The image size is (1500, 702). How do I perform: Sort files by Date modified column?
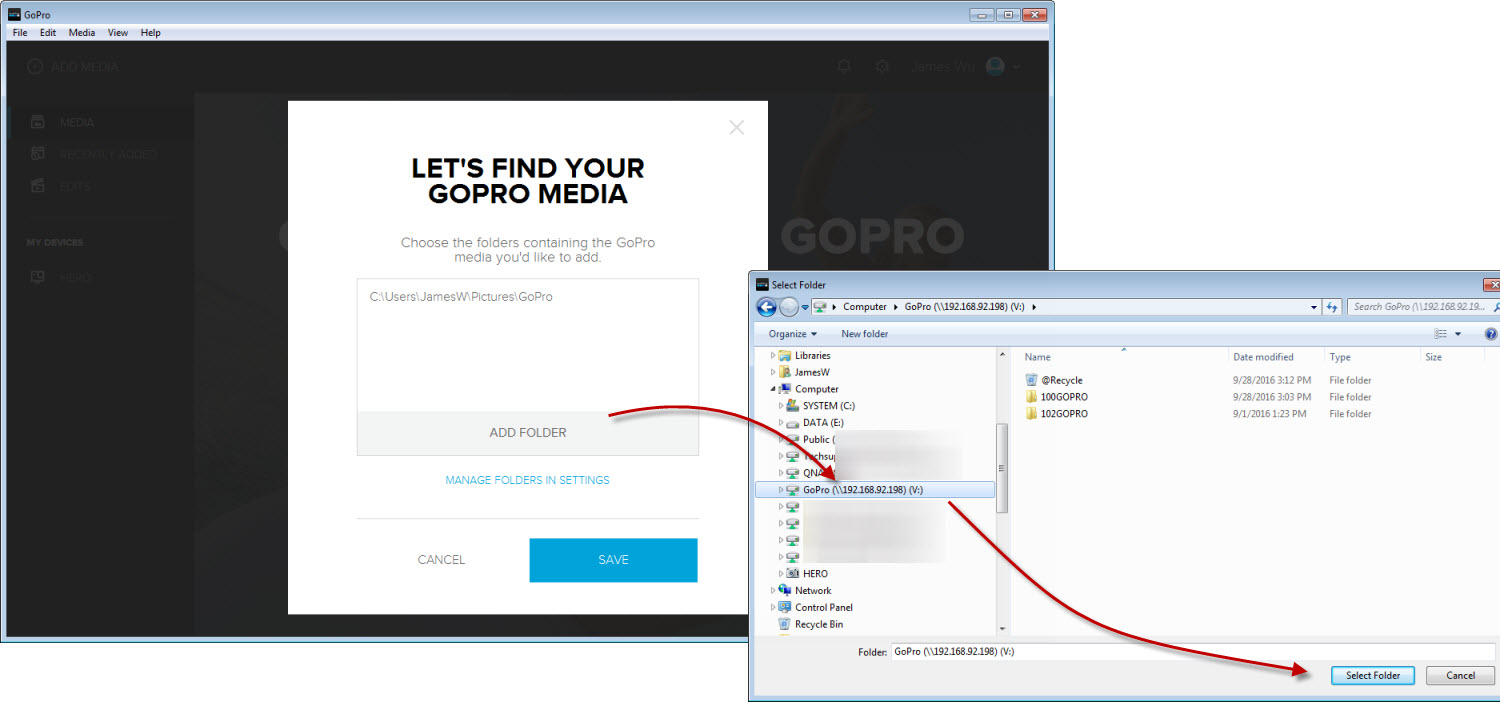(1263, 357)
